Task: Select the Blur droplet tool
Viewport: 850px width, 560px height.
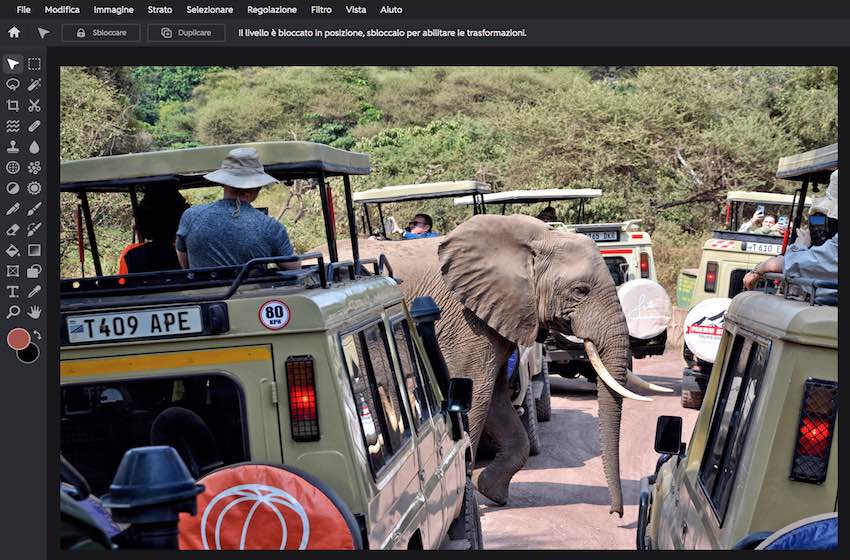Action: (34, 146)
